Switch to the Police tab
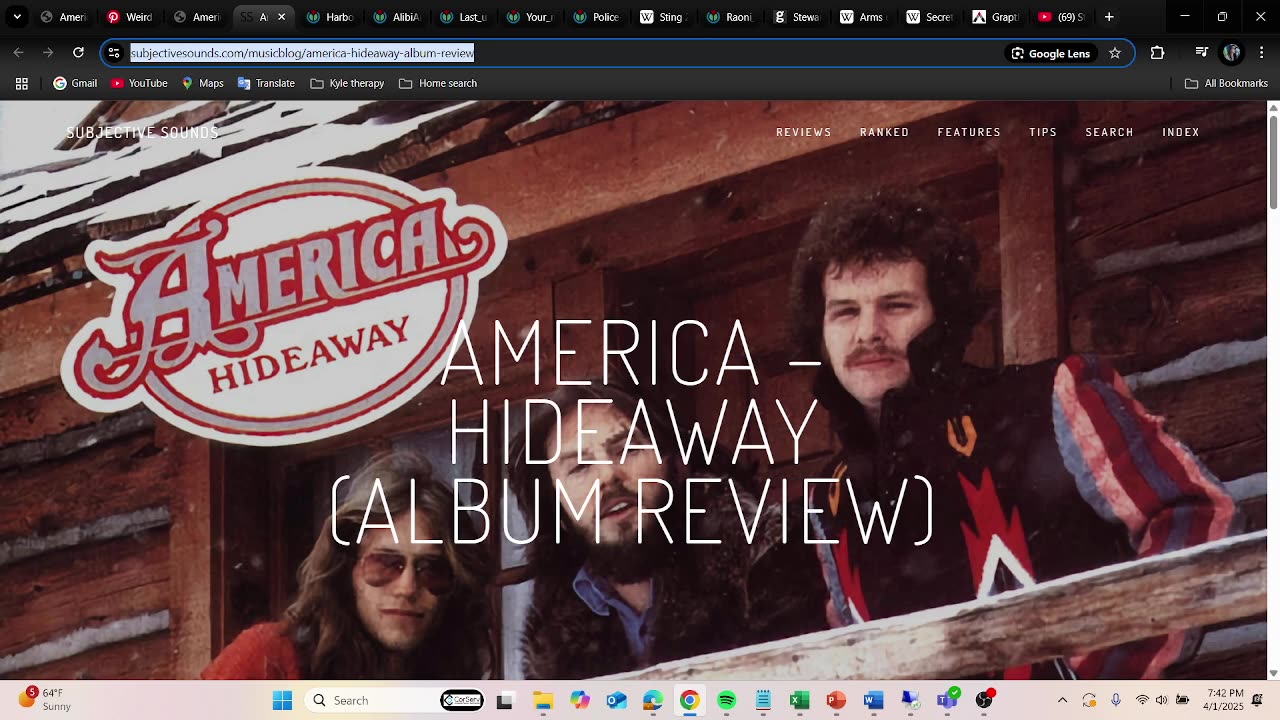 point(596,17)
